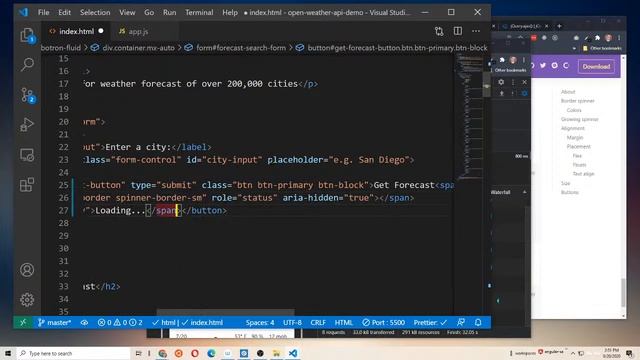
Task: Open the Selection menu
Action: [95, 12]
